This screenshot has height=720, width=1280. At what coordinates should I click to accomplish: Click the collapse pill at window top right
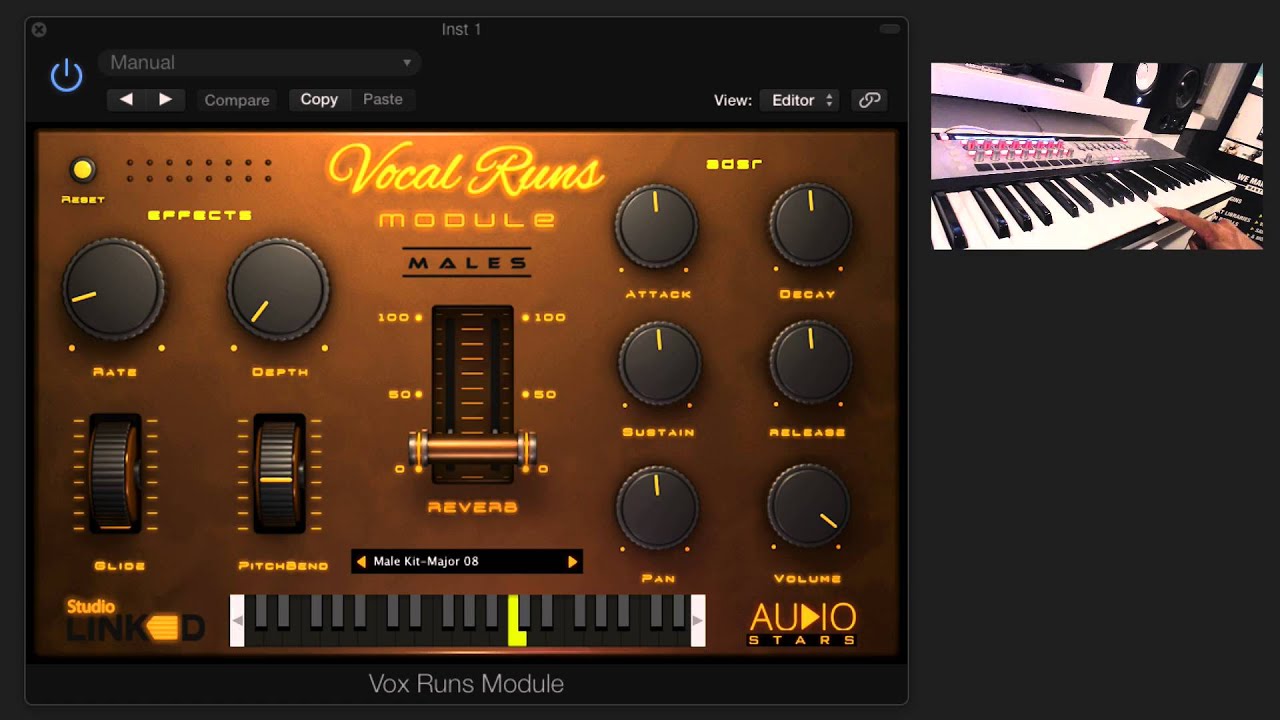click(x=889, y=30)
